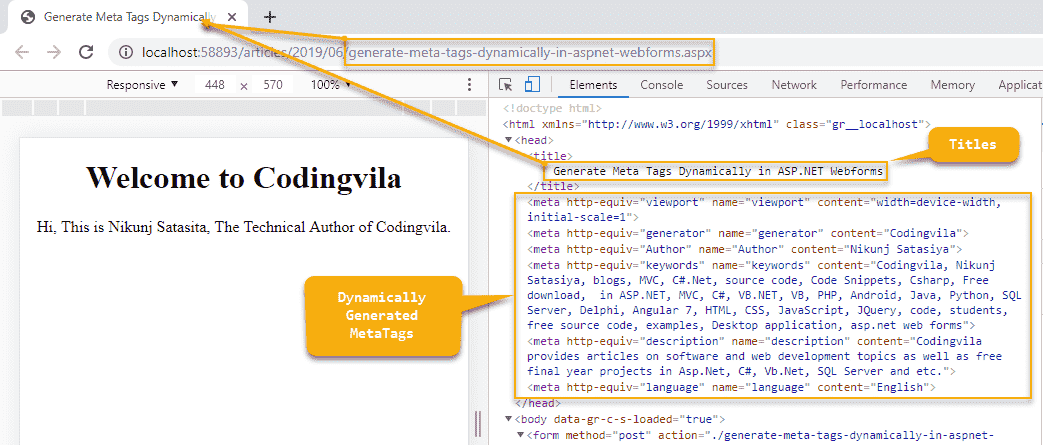Click the browser back arrow
This screenshot has width=1043, height=445.
point(22,53)
